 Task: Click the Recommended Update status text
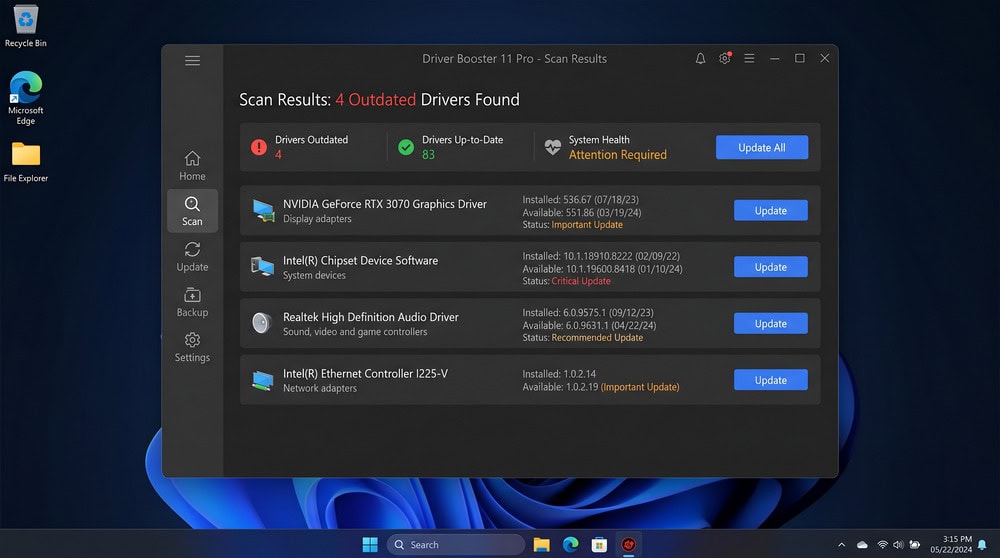[x=597, y=338]
